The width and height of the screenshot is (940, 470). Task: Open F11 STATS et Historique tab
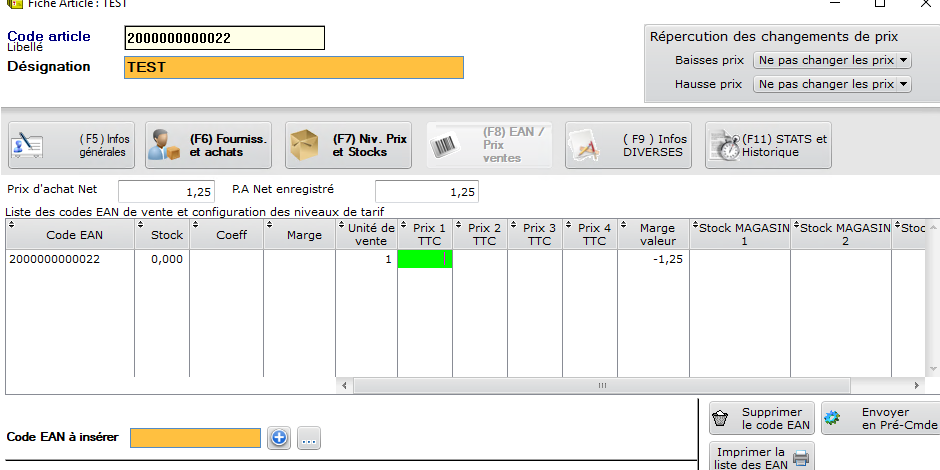click(x=768, y=146)
